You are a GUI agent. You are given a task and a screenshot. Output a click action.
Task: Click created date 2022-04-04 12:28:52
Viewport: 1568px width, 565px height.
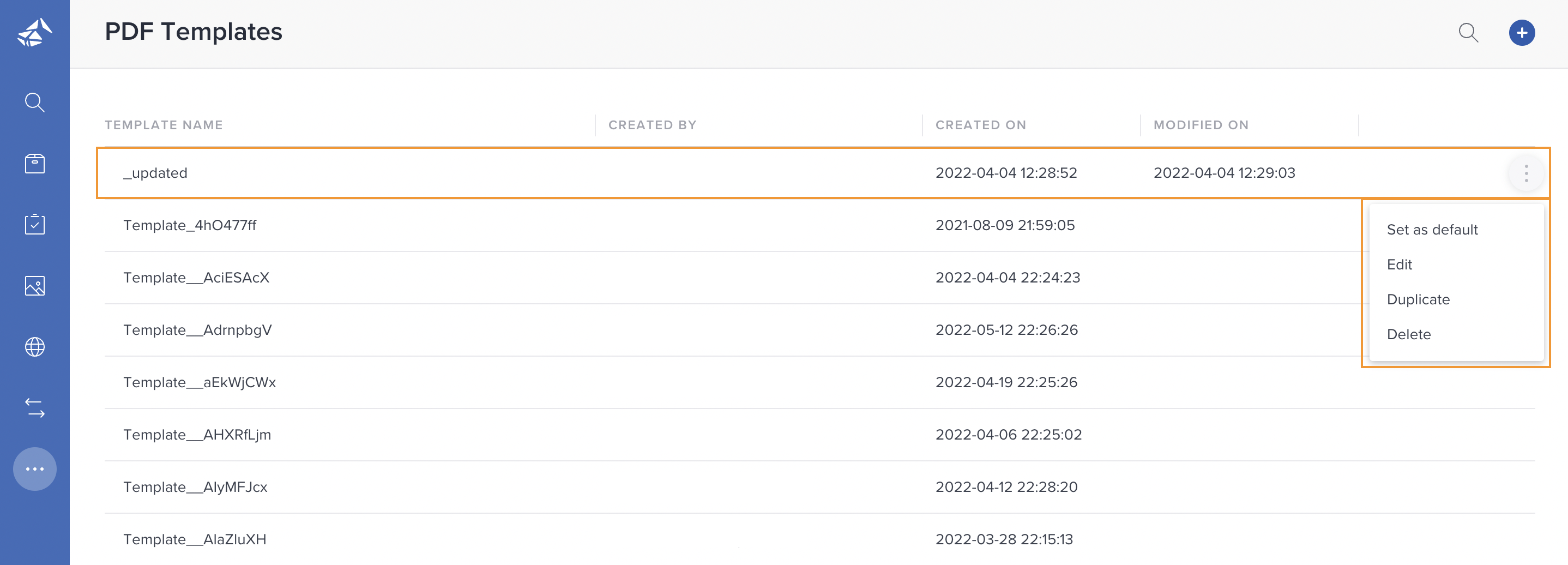[x=1005, y=173]
